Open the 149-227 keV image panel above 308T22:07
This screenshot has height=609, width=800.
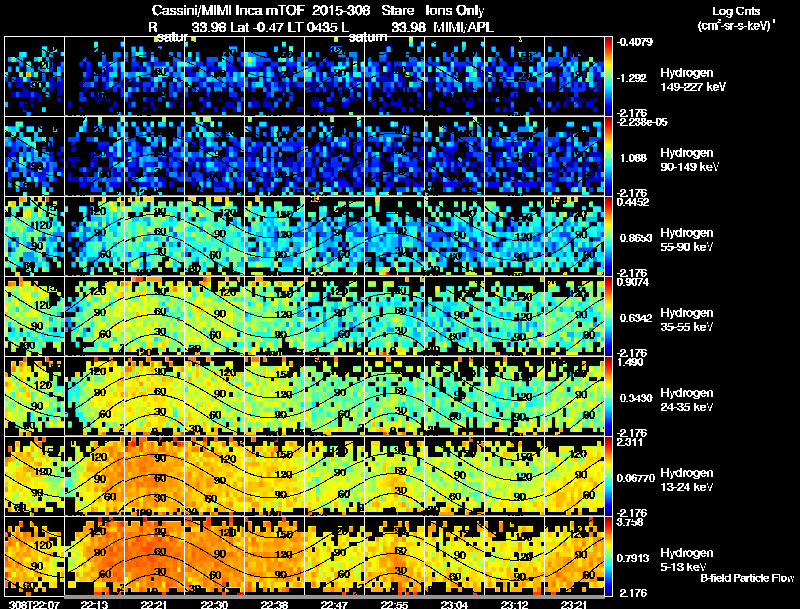[34, 77]
